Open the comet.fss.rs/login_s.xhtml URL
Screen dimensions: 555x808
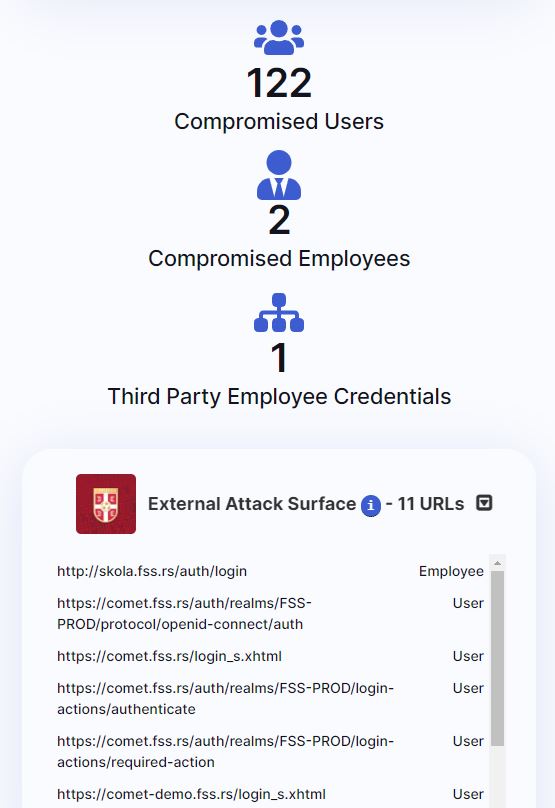[x=170, y=656]
